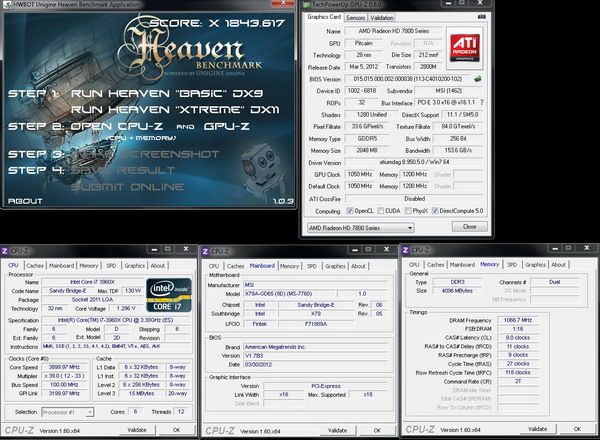
Task: Open Graphics tab in CPU-Z CPU window
Action: (x=135, y=265)
